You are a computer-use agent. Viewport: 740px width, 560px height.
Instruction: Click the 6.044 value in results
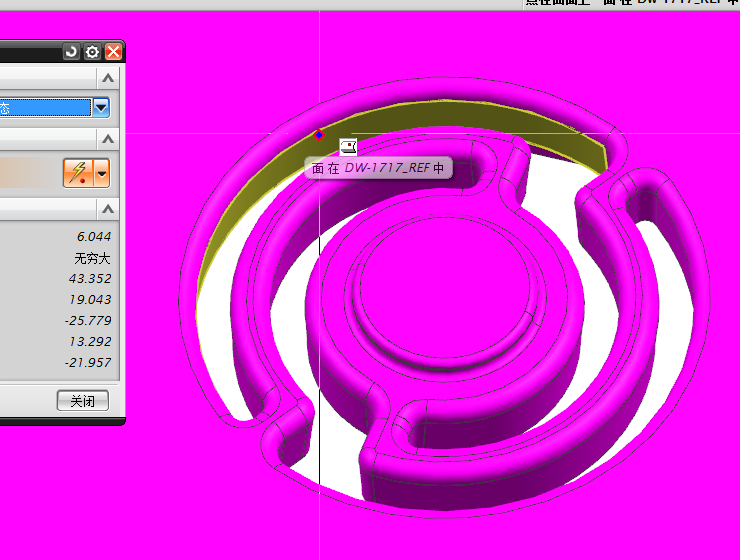click(93, 237)
